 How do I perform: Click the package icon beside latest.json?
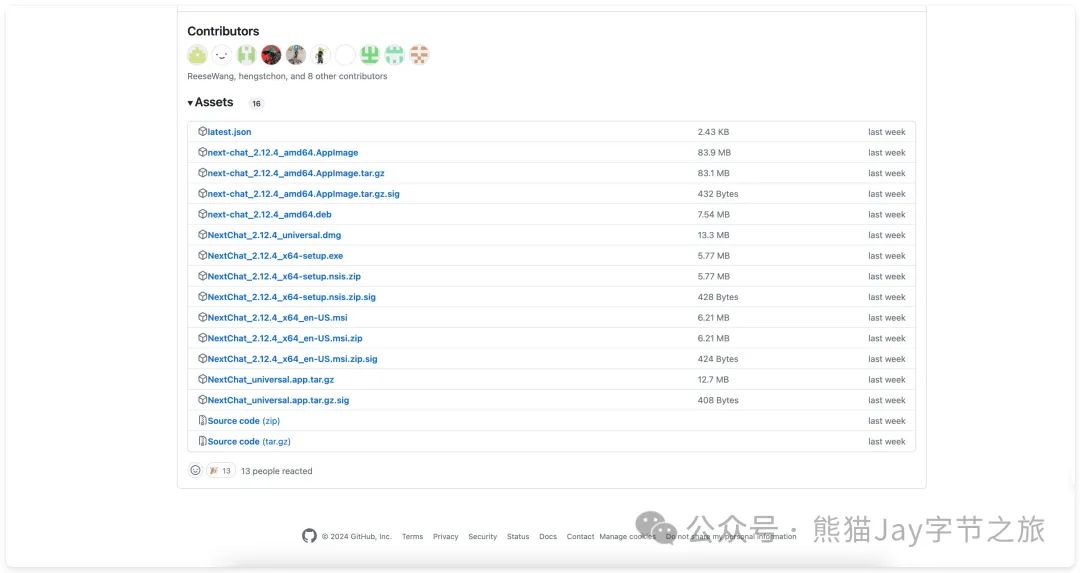tap(202, 132)
